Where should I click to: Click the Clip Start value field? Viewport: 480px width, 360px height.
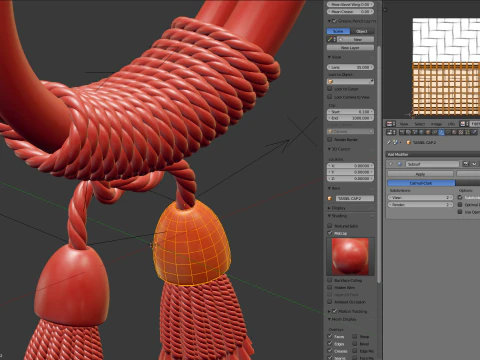350,112
